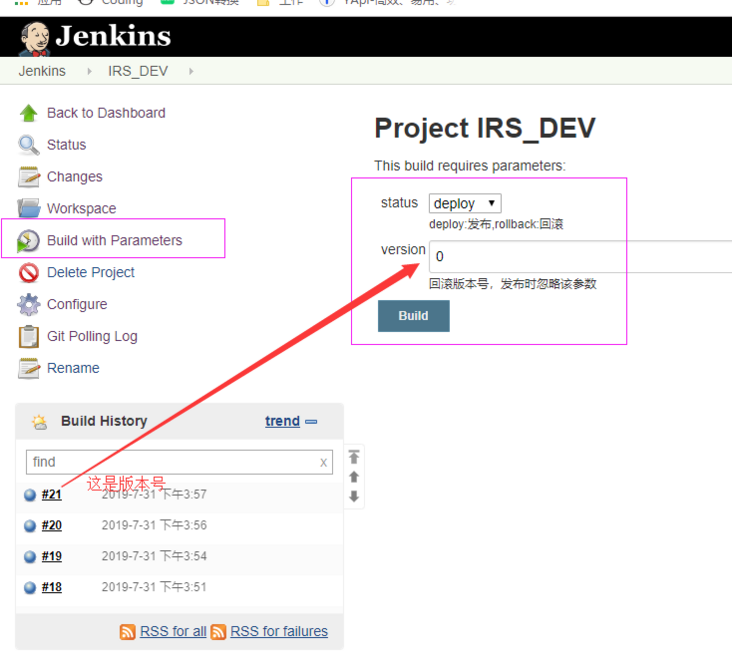The height and width of the screenshot is (668, 732).
Task: Click the Changes notepad icon
Action: coord(28,177)
